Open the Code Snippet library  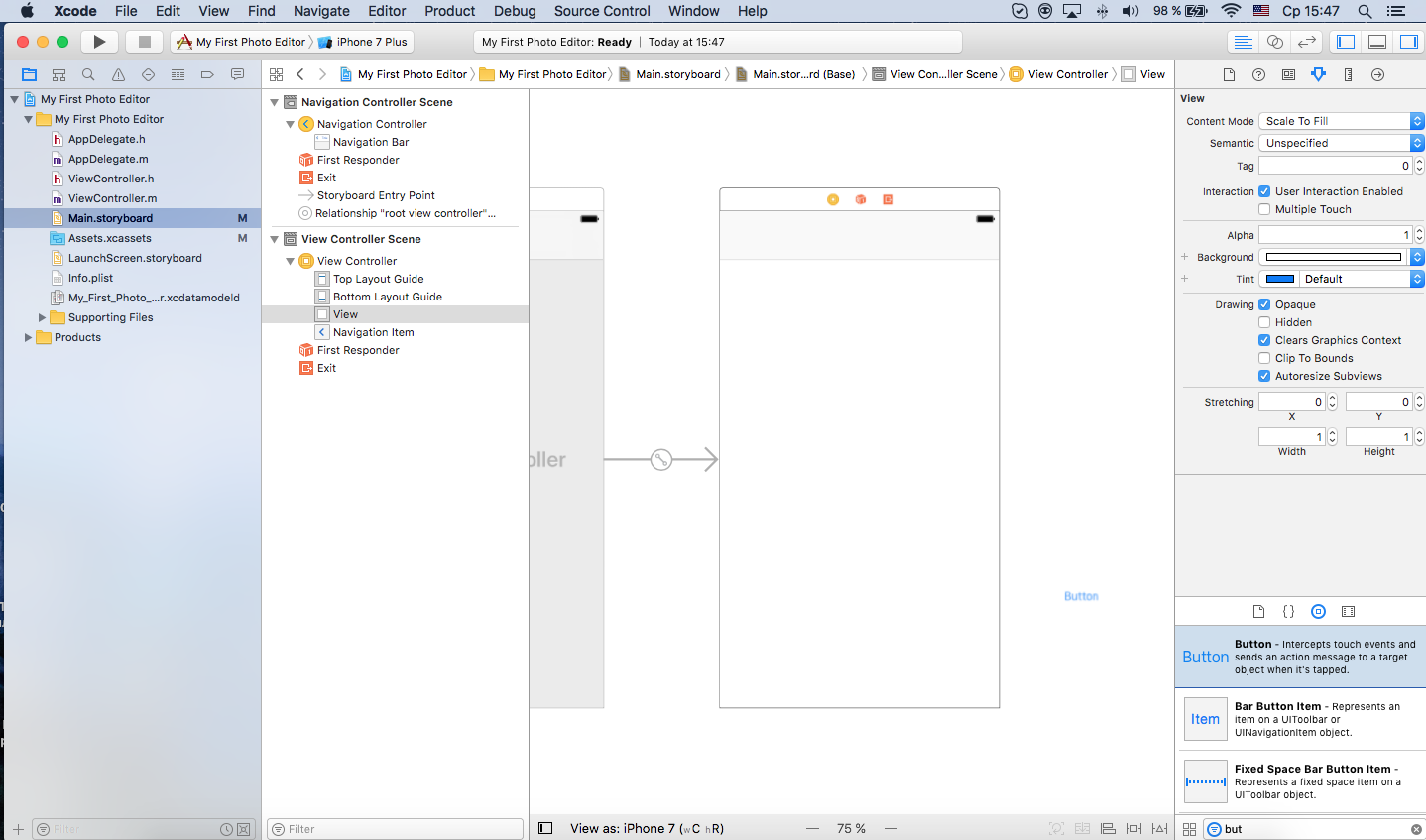(1288, 612)
